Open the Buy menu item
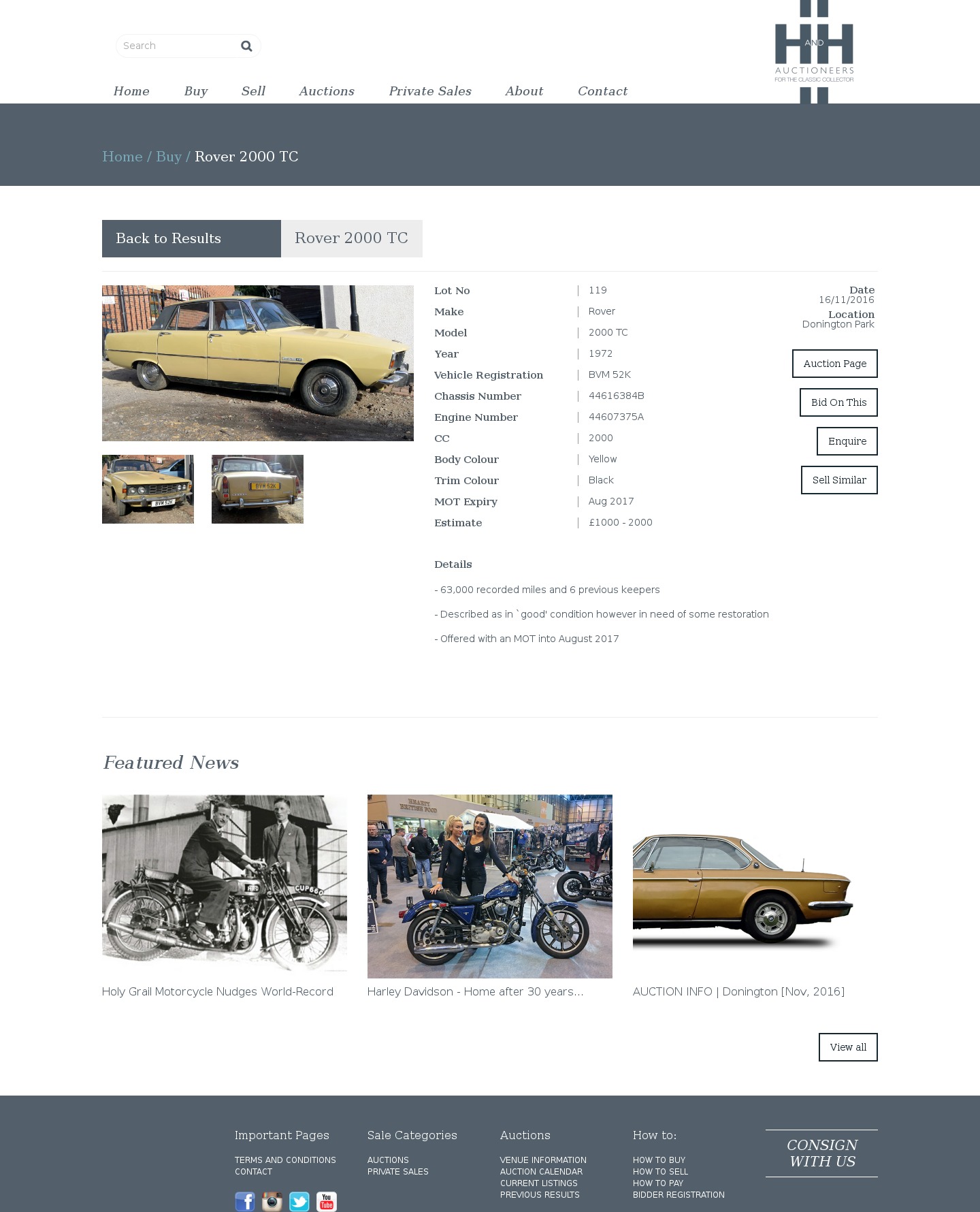Screen dimensions: 980x1212 coord(196,91)
